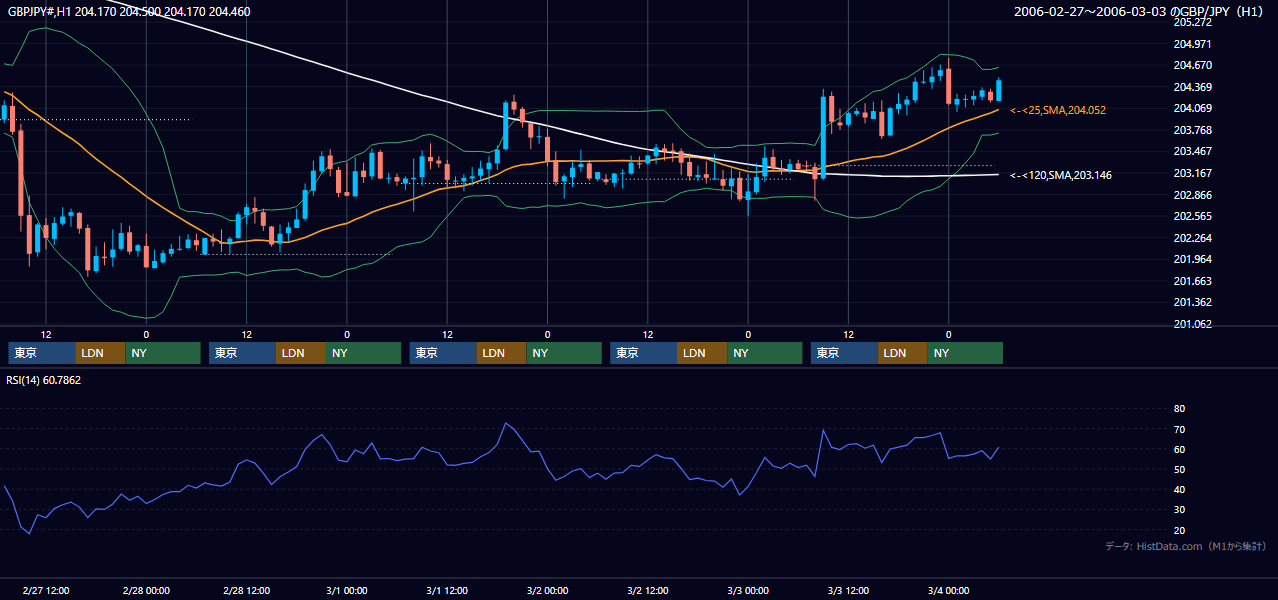Viewport: 1278px width, 600px height.
Task: Click RSI scale value 60
Action: (1179, 449)
